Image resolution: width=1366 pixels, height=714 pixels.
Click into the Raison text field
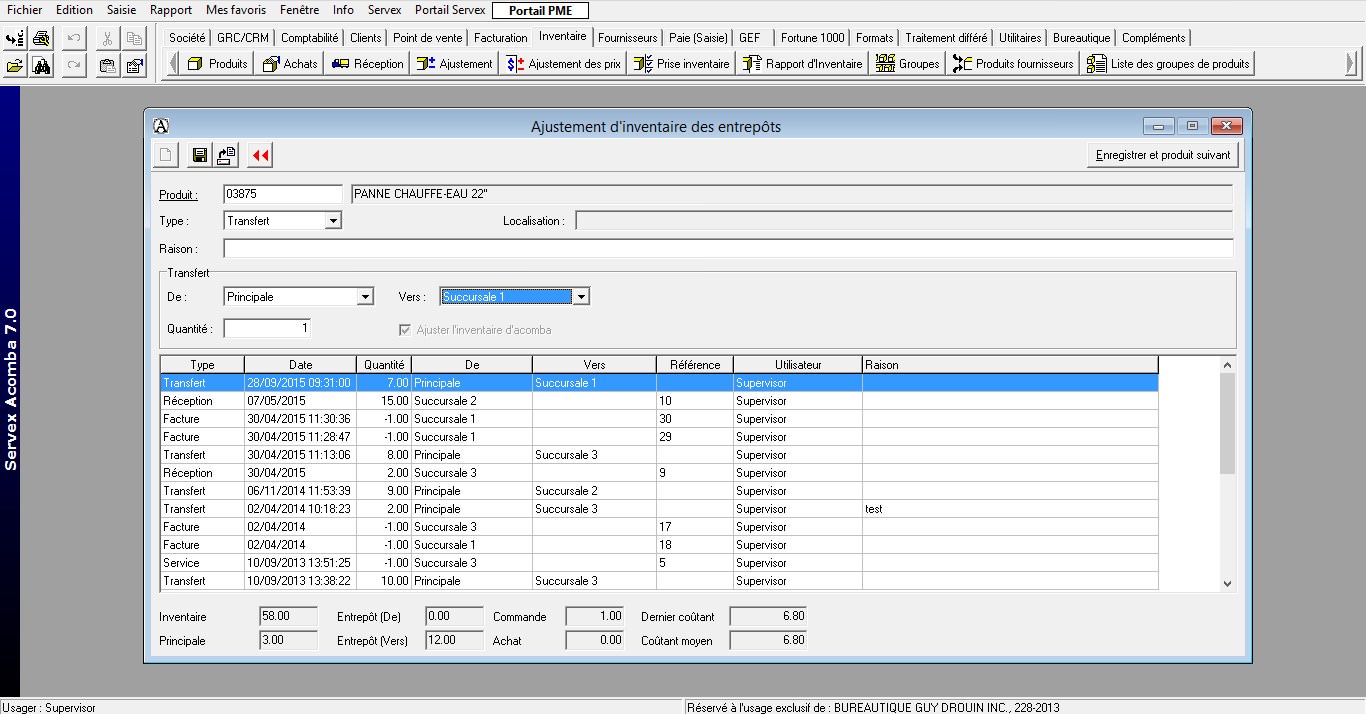pyautogui.click(x=727, y=249)
